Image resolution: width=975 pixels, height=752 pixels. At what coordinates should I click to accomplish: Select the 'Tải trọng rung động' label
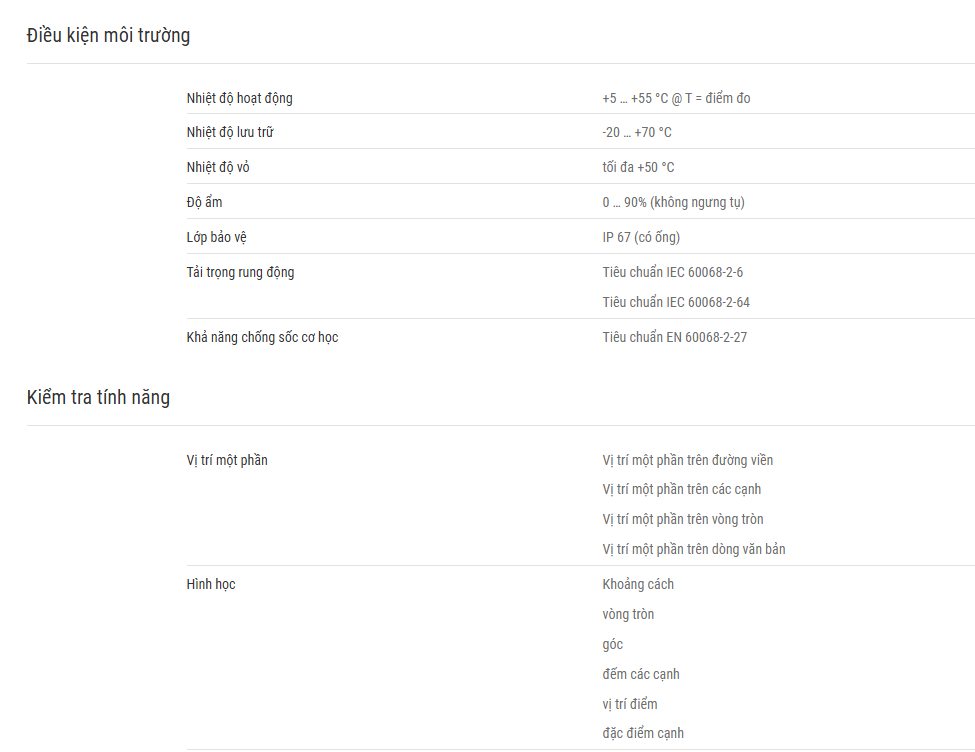(x=240, y=272)
